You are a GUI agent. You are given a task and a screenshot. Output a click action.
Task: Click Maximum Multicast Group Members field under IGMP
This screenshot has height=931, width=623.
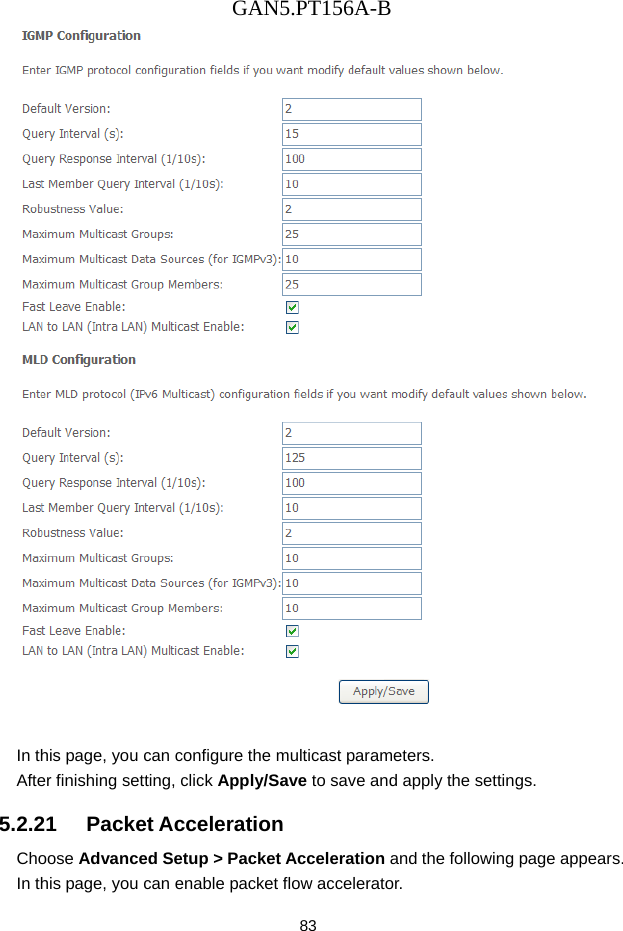pos(351,284)
